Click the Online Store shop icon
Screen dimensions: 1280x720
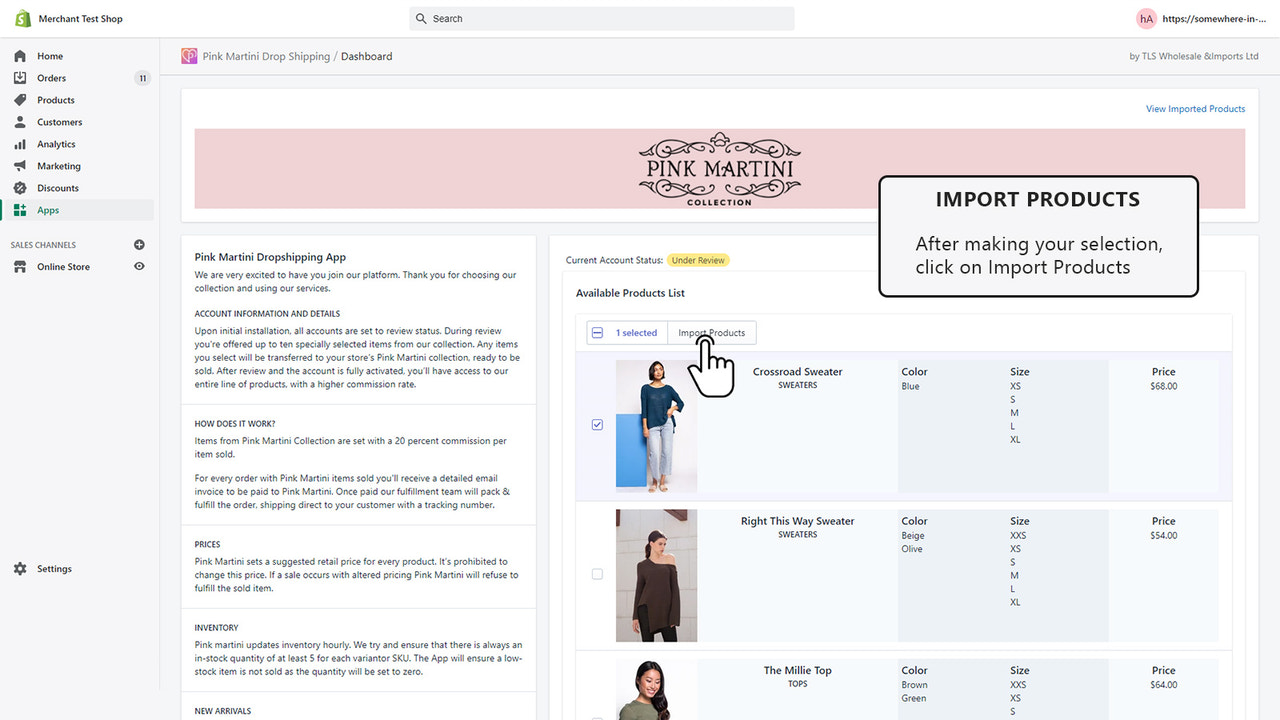pos(20,267)
